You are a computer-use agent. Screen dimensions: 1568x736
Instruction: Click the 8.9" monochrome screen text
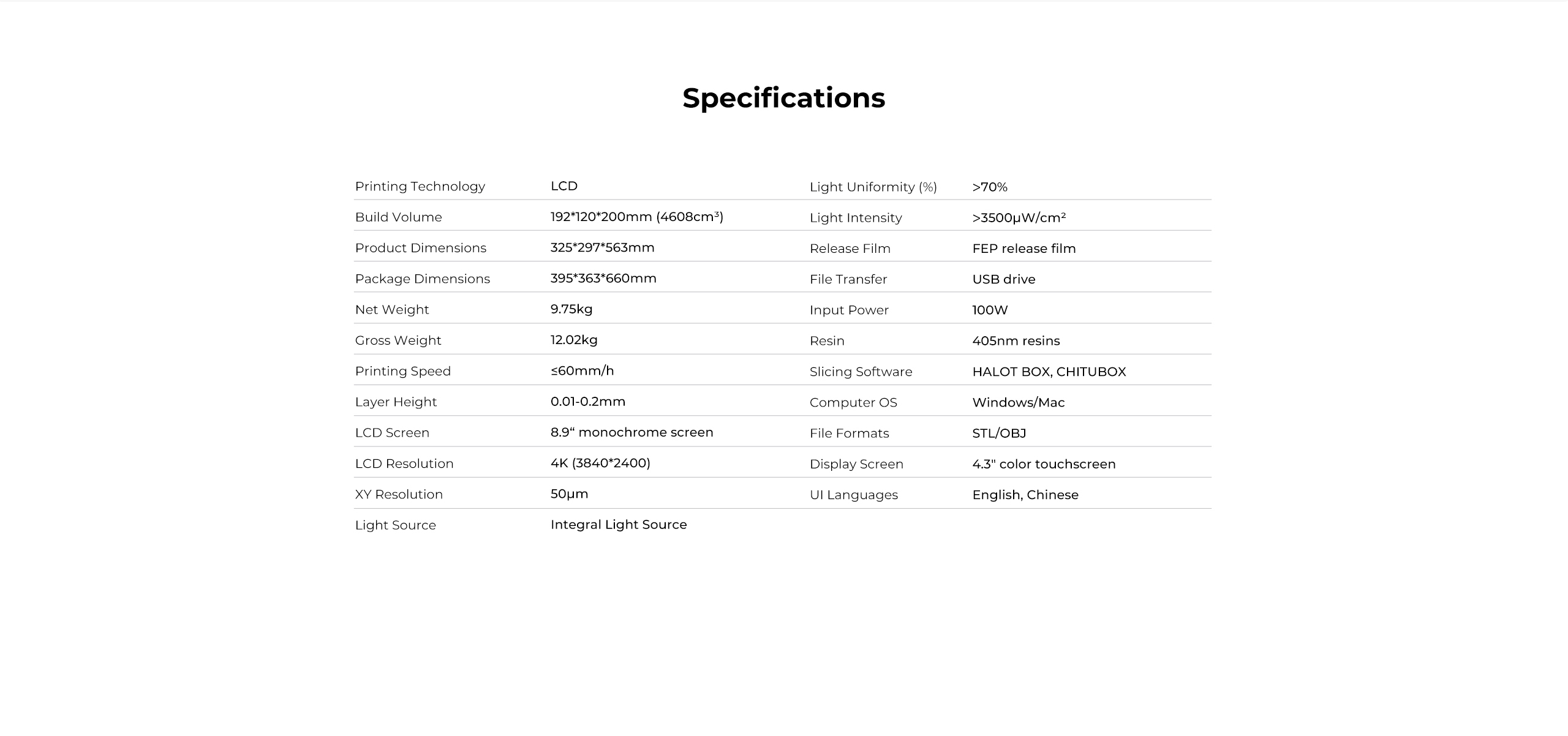tap(631, 432)
